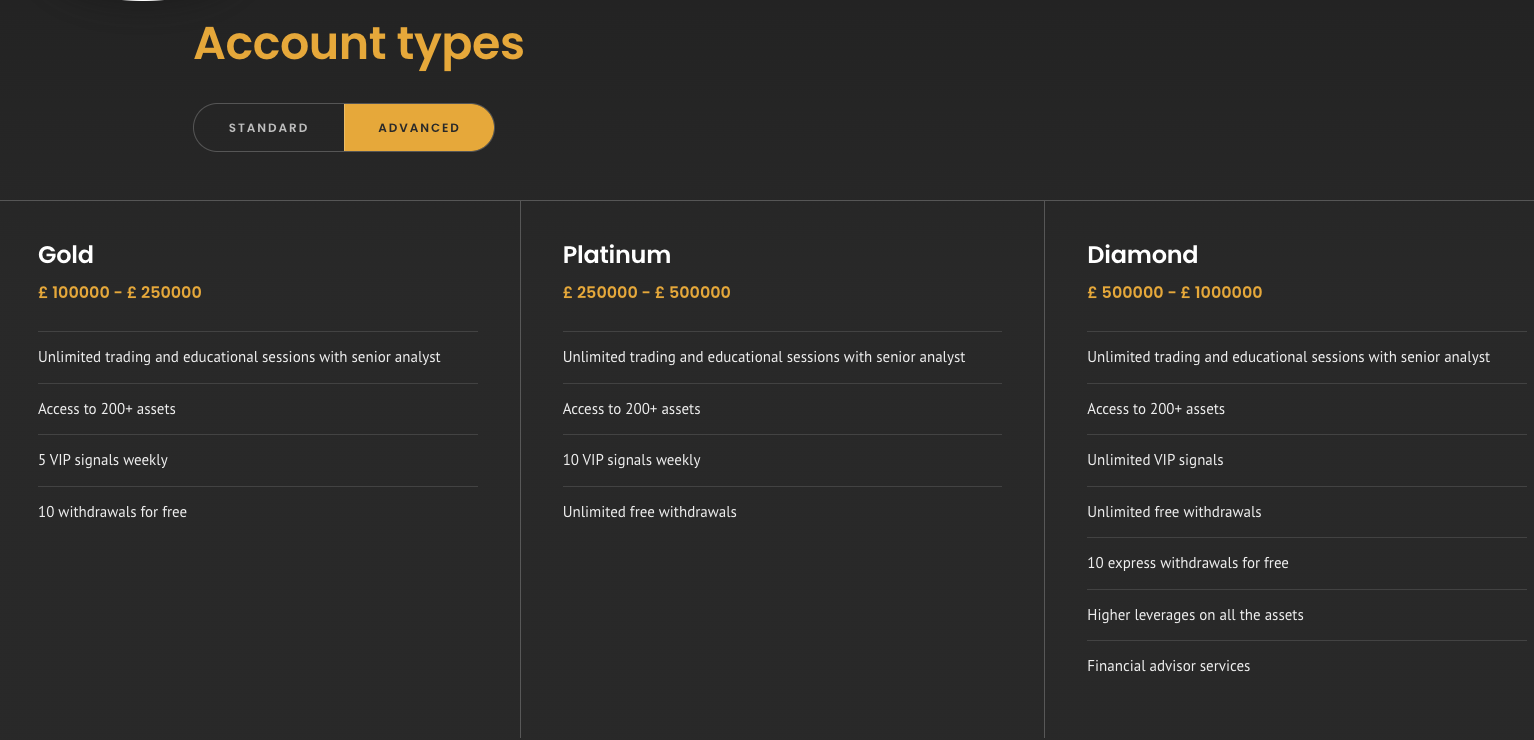Screen dimensions: 1534x740
Task: Click Platinum's Access to 200+ assets row
Action: (x=782, y=409)
